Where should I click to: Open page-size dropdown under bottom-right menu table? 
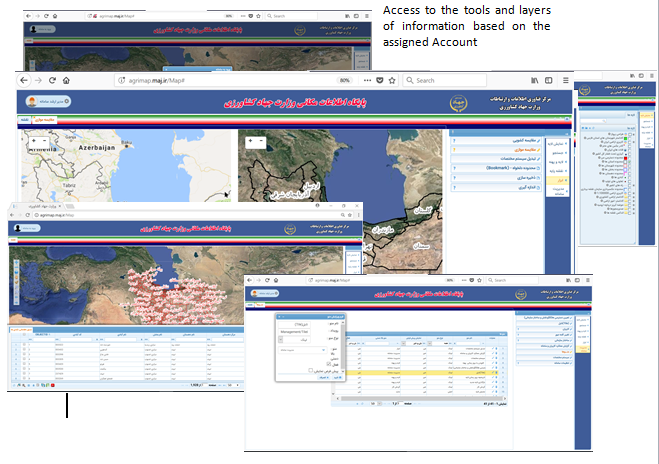(x=375, y=403)
